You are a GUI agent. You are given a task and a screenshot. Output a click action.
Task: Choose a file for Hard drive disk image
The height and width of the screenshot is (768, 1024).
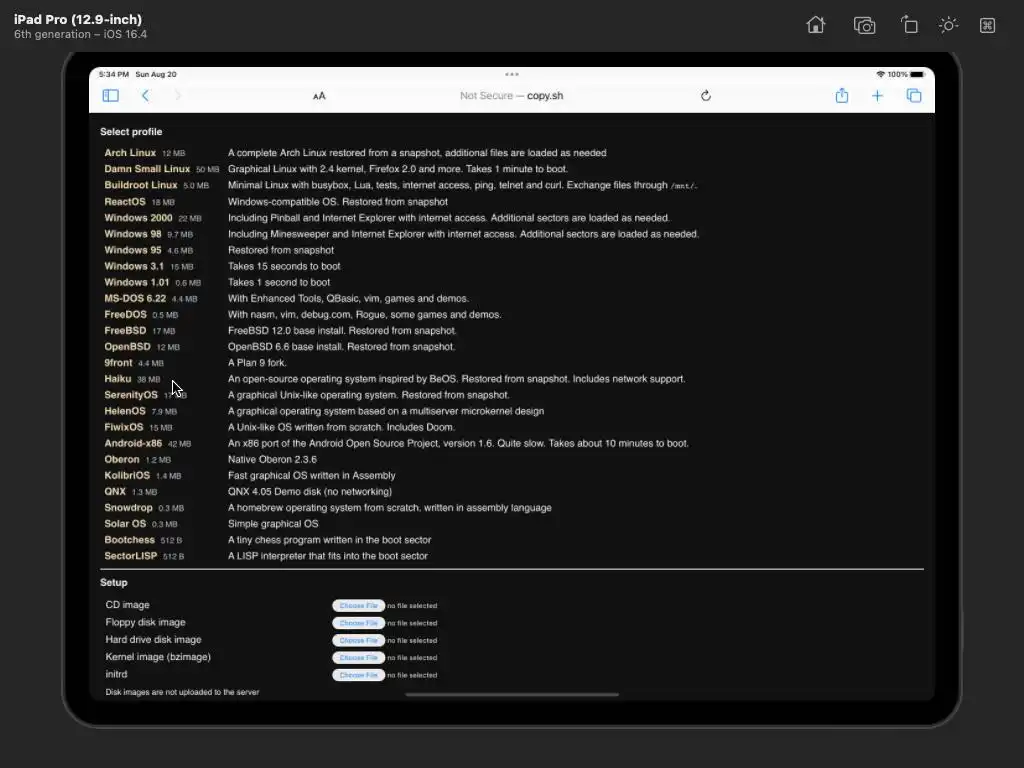pos(359,640)
